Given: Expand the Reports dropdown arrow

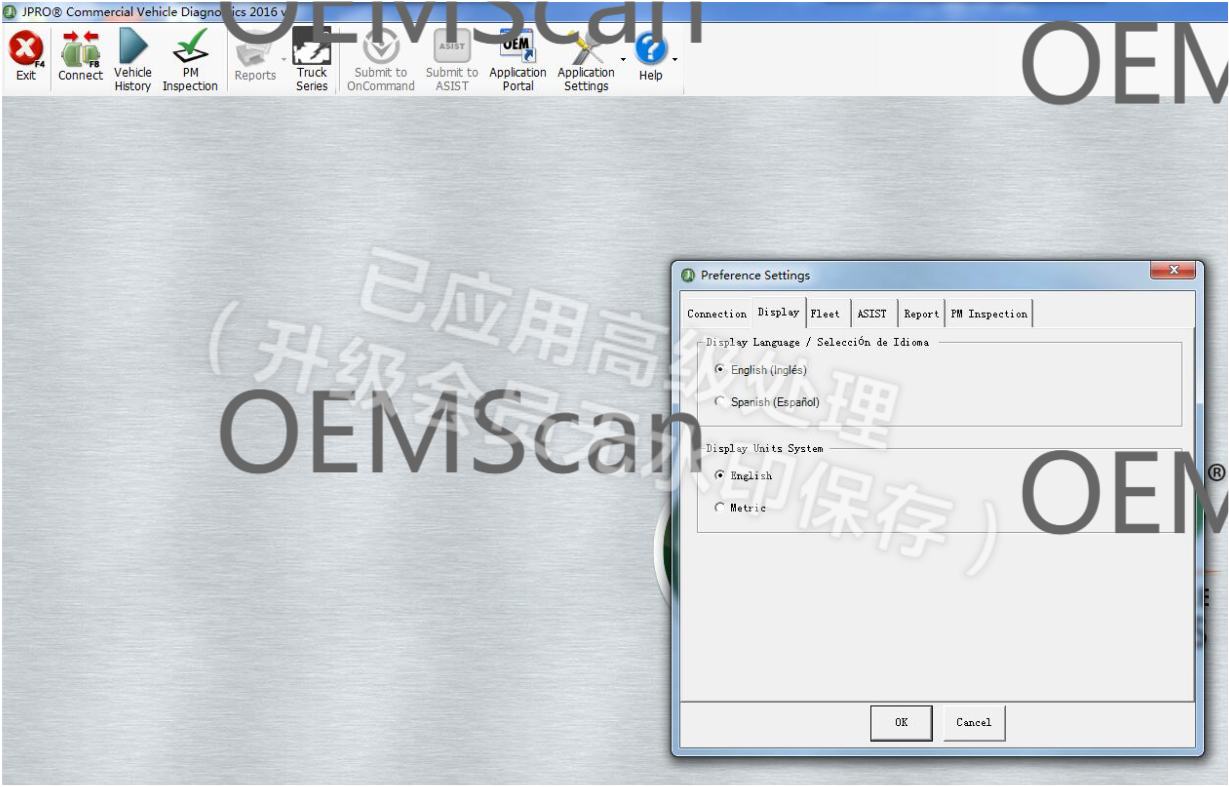Looking at the screenshot, I should point(284,59).
